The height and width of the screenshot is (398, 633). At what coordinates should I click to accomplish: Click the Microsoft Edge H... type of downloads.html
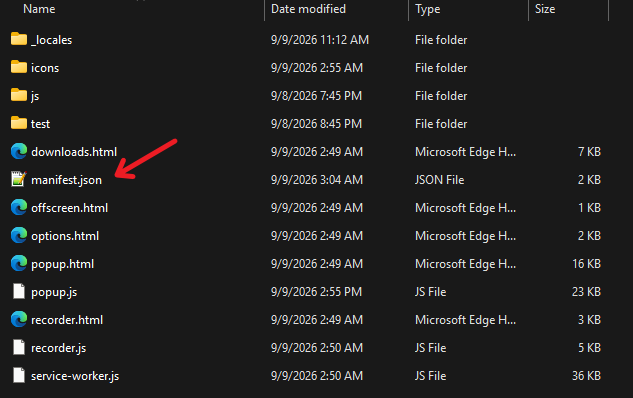point(465,152)
